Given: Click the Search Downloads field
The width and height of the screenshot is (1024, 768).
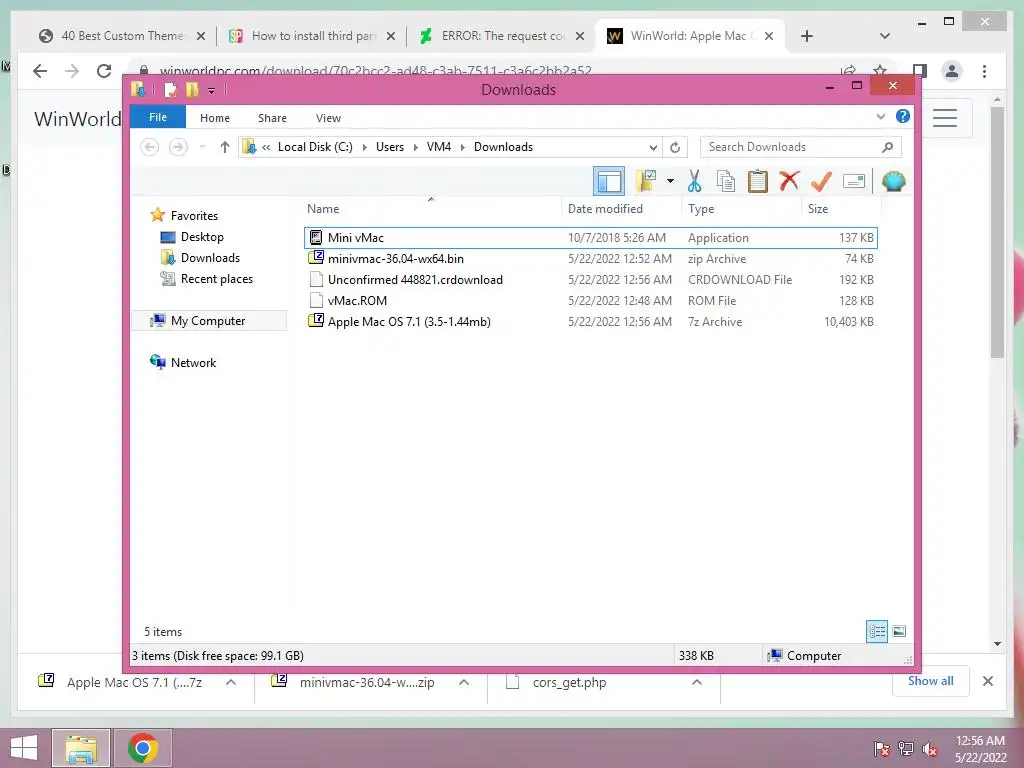Looking at the screenshot, I should point(801,147).
